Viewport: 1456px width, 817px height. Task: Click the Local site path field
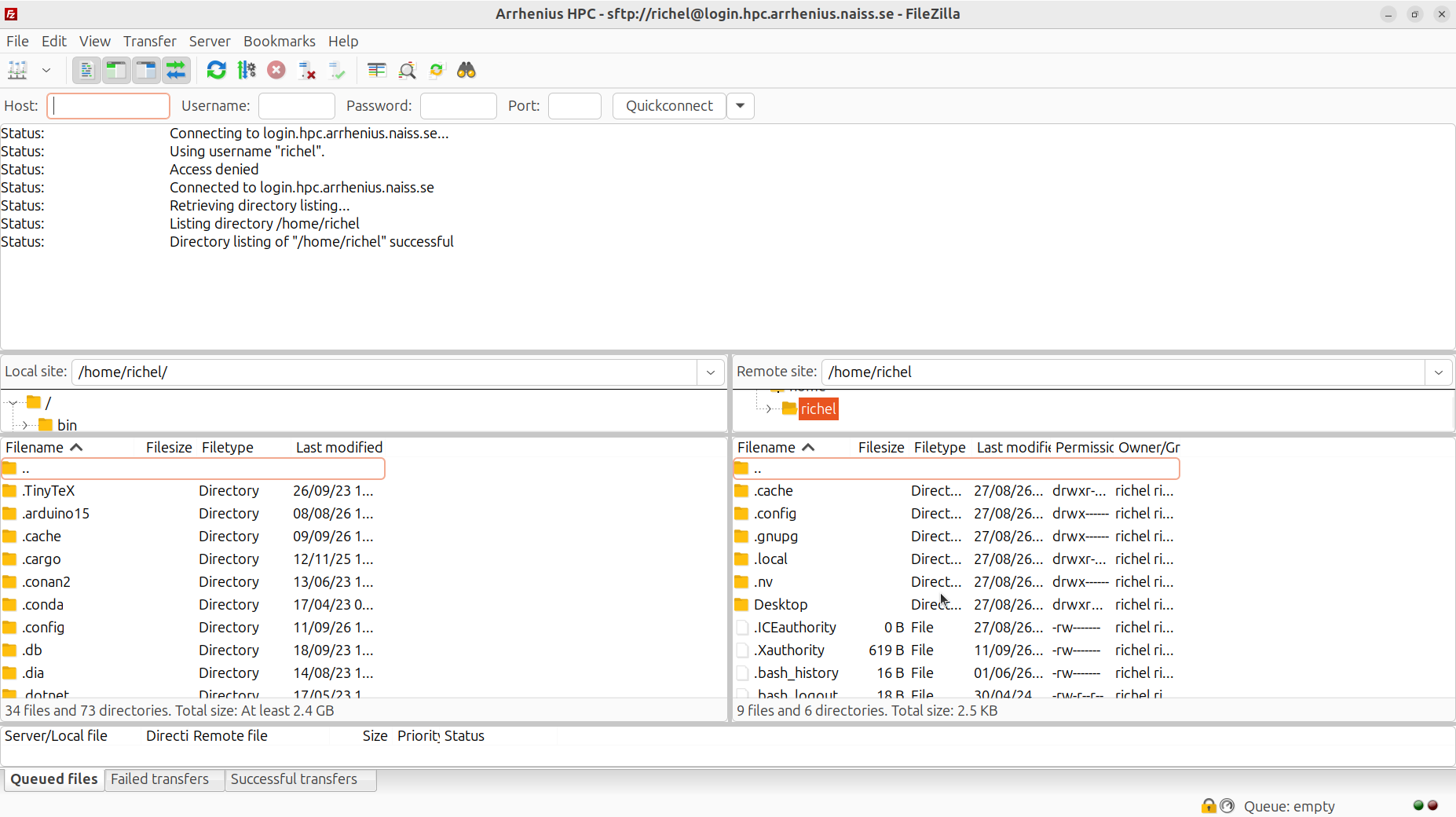tap(384, 372)
